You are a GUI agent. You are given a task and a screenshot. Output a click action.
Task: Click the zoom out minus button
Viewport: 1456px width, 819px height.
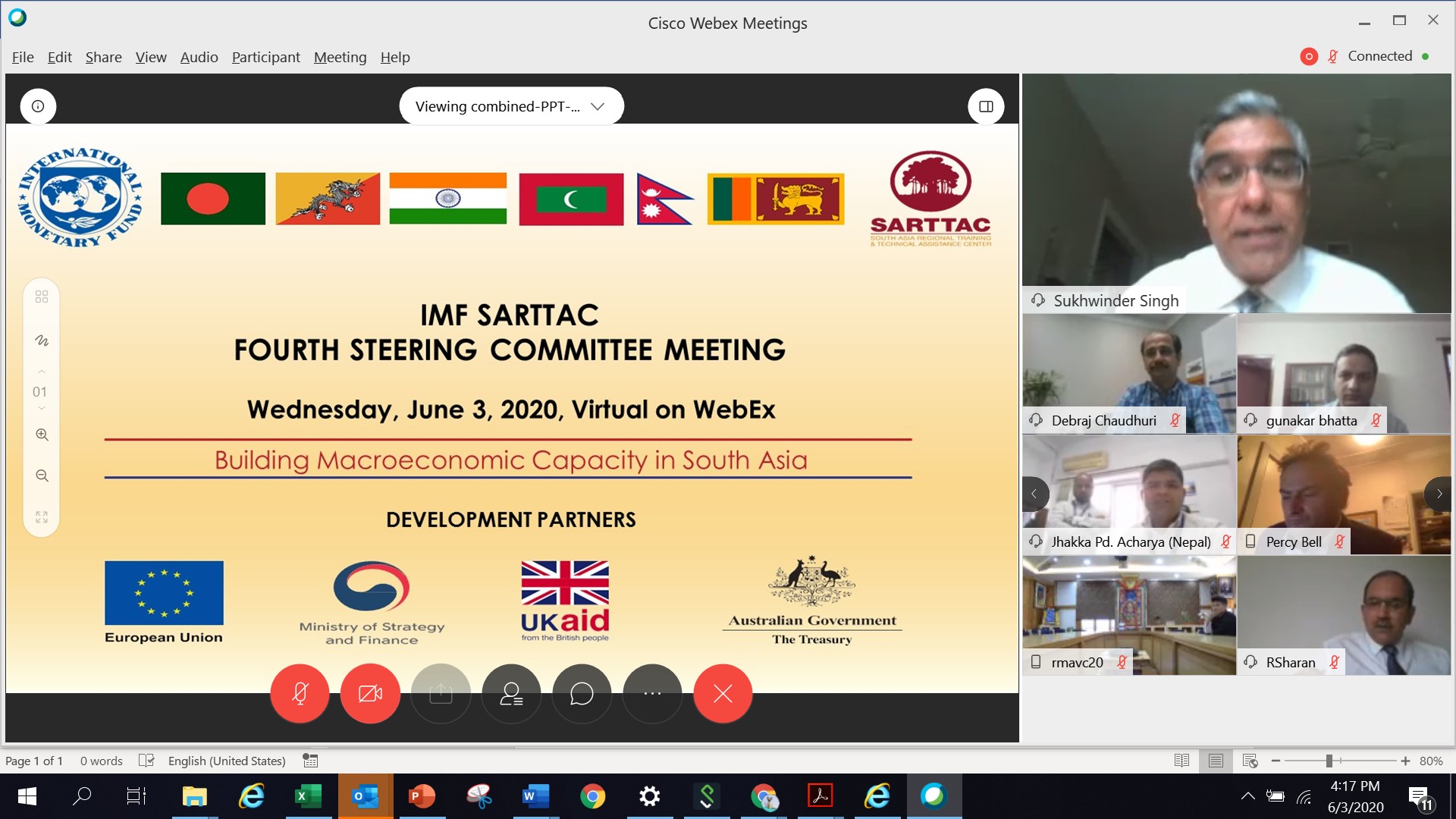(x=1276, y=761)
